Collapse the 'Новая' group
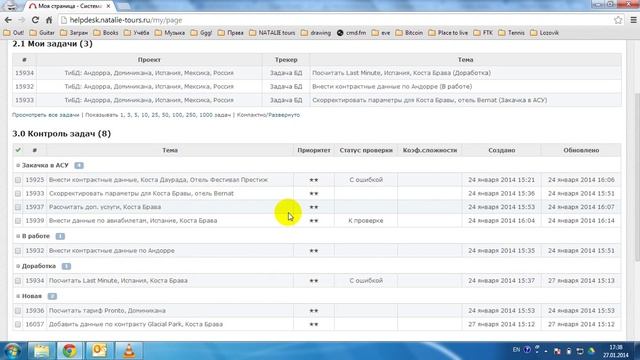The height and width of the screenshot is (360, 640). click(18, 296)
